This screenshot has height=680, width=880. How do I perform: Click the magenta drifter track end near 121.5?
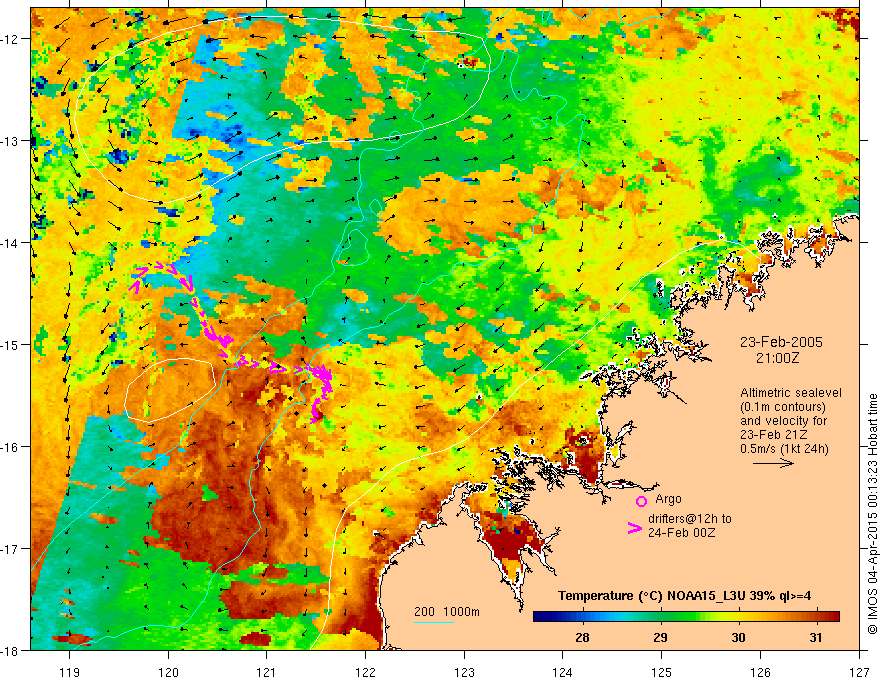(x=315, y=416)
